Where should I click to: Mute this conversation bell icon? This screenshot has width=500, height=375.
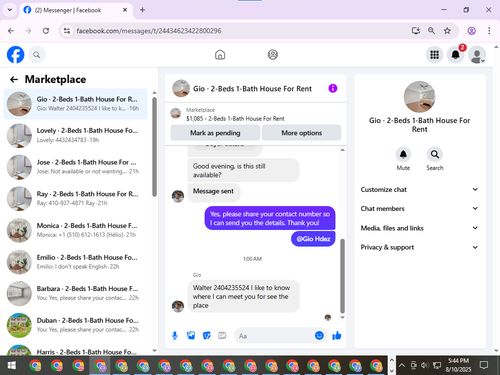pos(403,154)
